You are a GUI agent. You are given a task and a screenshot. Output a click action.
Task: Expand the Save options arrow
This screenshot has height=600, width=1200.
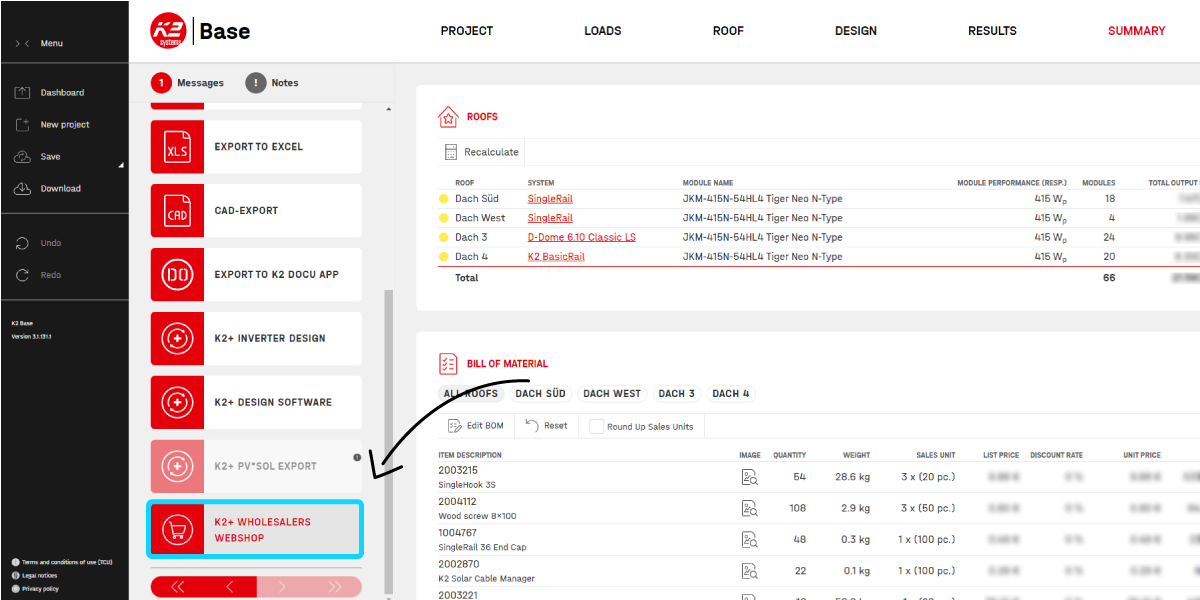pyautogui.click(x=121, y=165)
